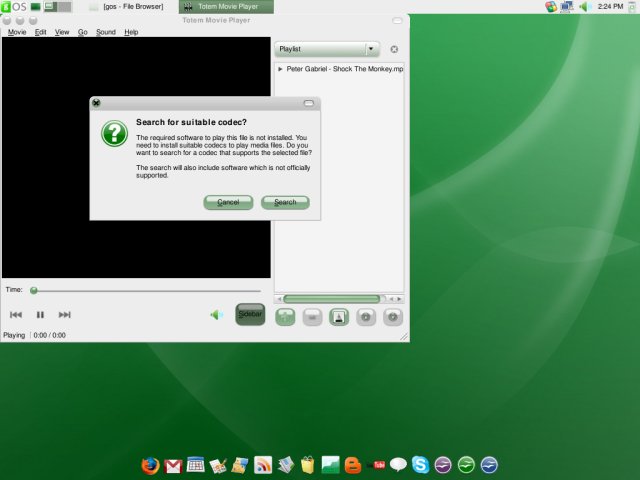Click the network monitor tray icon
This screenshot has width=640, height=480.
(x=567, y=7)
